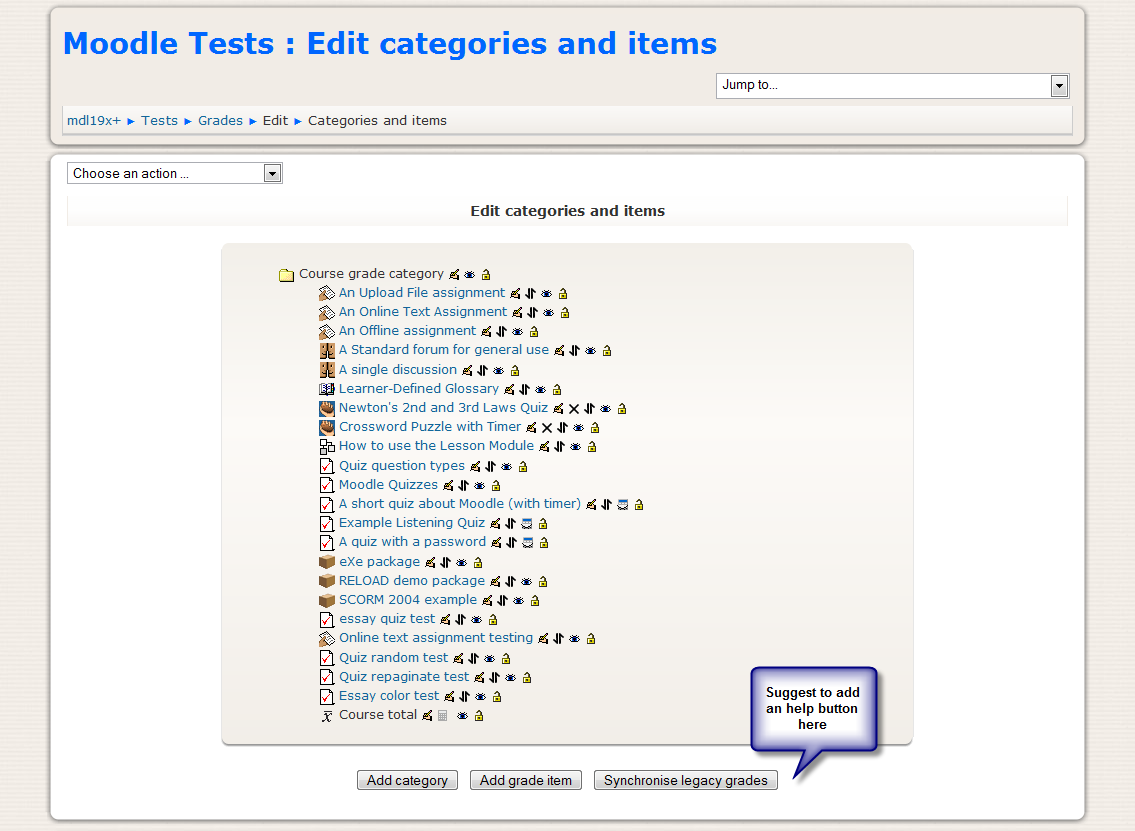
Task: Hide the Course total item
Action: pyautogui.click(x=463, y=716)
